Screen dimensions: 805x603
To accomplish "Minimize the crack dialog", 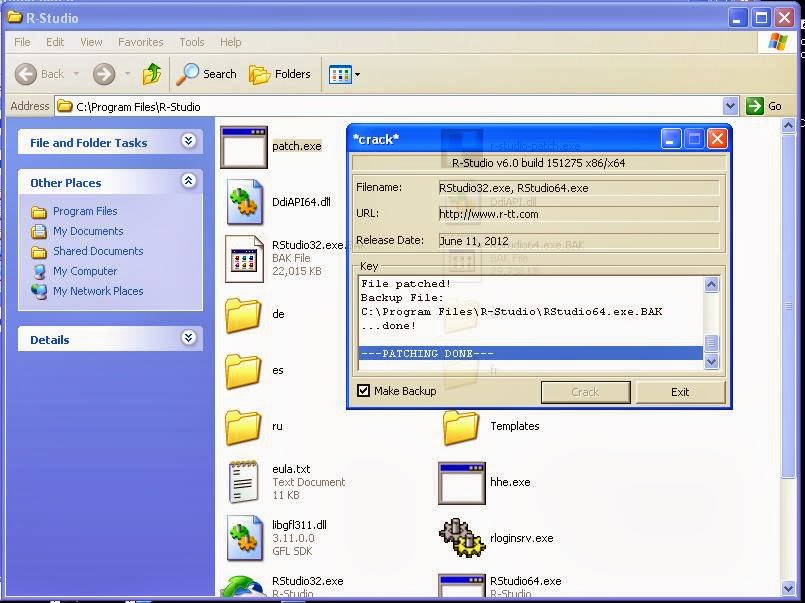I will point(670,139).
